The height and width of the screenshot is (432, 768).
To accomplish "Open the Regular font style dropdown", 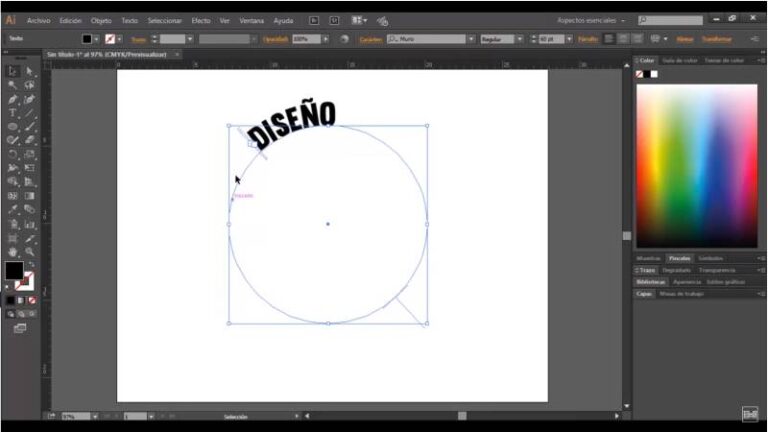I will (520, 39).
